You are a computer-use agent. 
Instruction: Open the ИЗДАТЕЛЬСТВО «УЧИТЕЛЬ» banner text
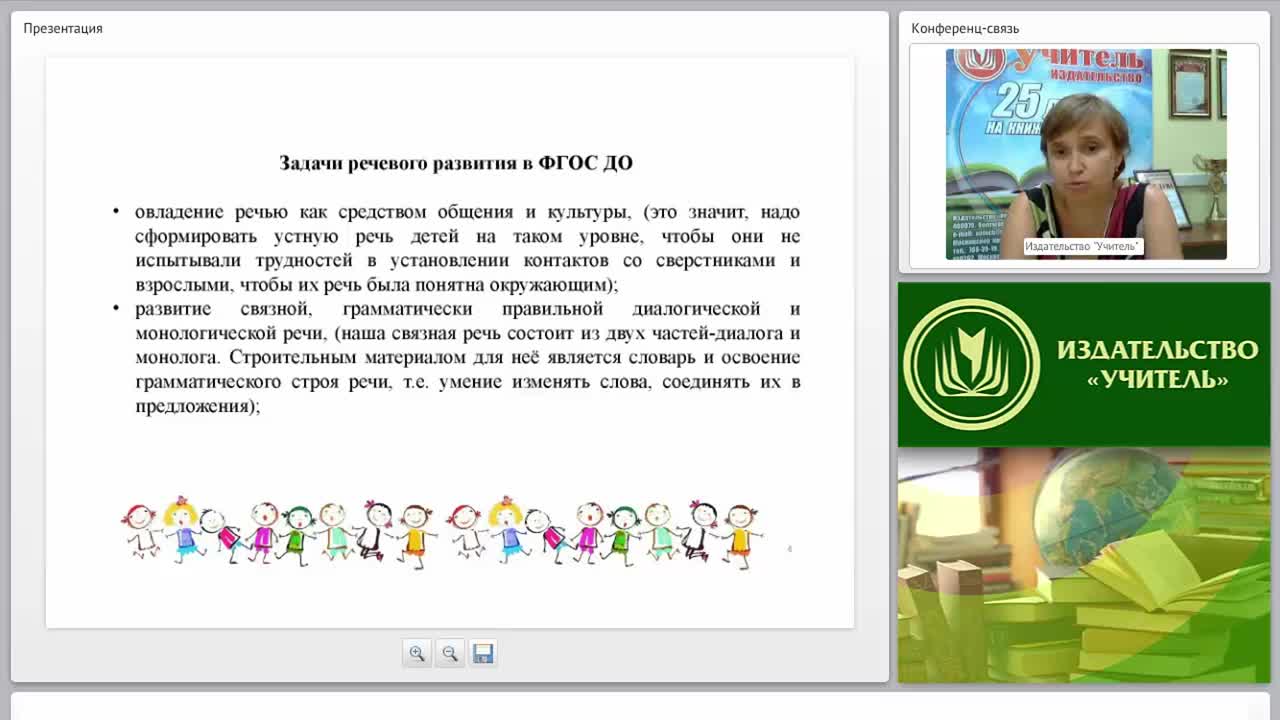[x=1157, y=364]
